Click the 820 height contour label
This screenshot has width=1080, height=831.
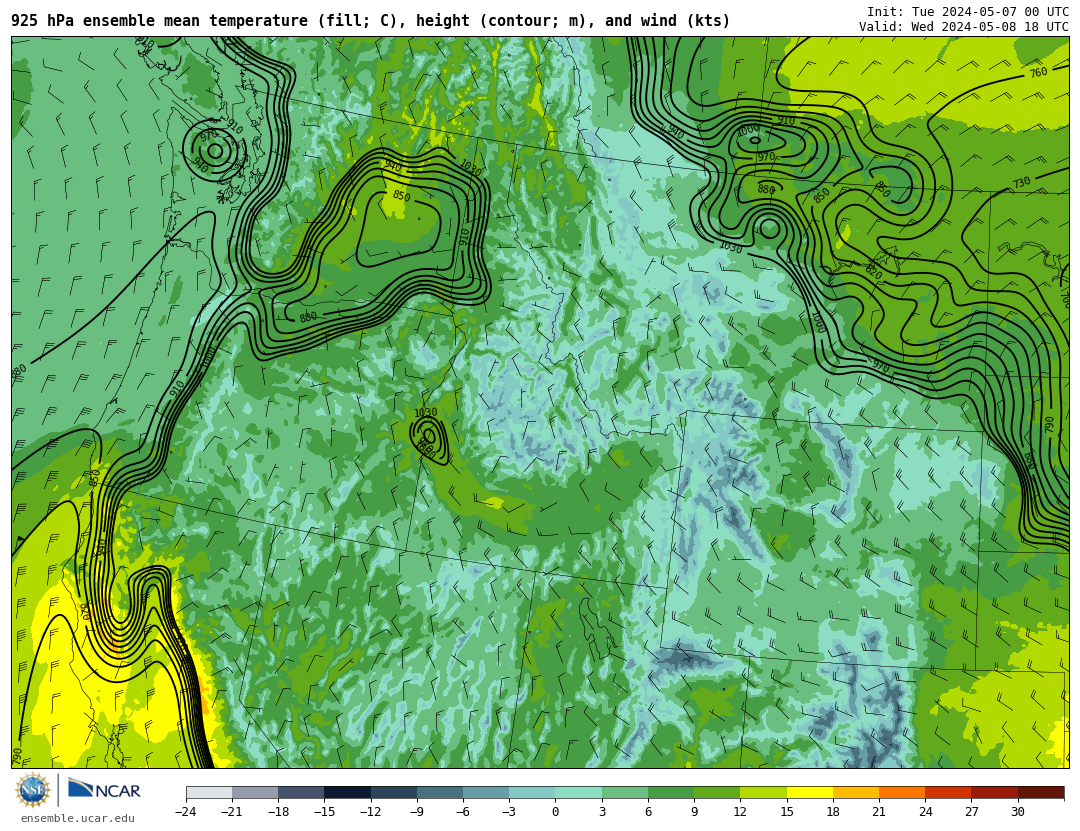coord(874,270)
